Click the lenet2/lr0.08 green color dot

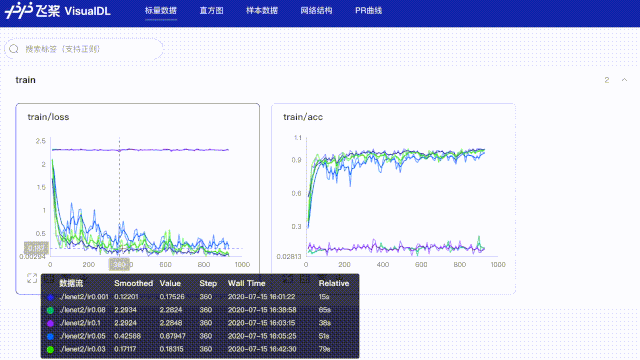(50, 310)
